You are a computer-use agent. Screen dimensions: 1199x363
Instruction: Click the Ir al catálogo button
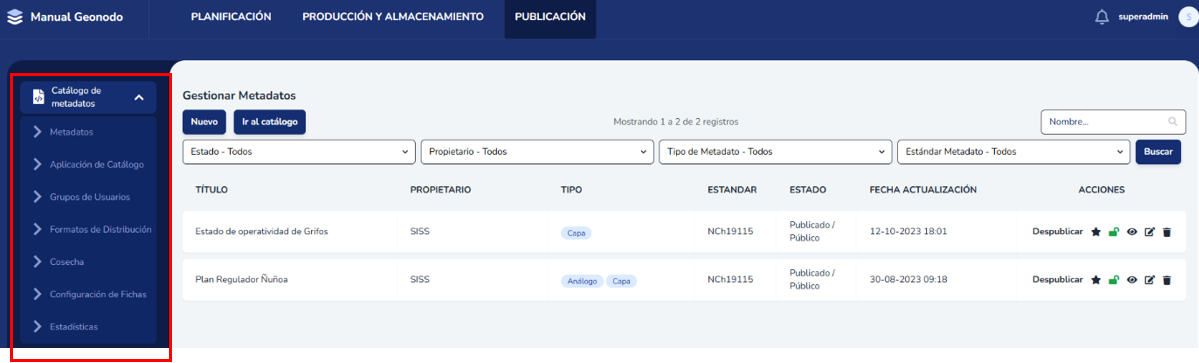(x=270, y=122)
